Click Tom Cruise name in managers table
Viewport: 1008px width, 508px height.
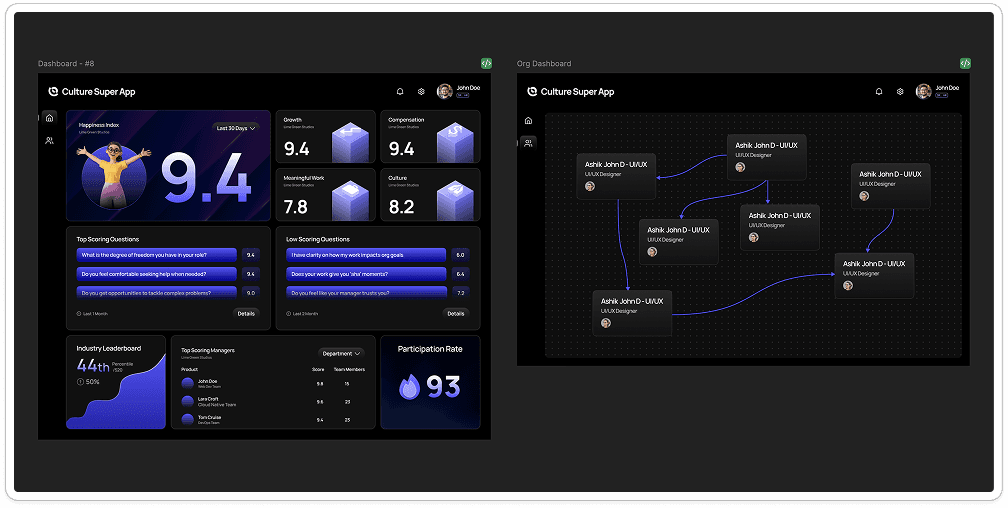(x=210, y=417)
